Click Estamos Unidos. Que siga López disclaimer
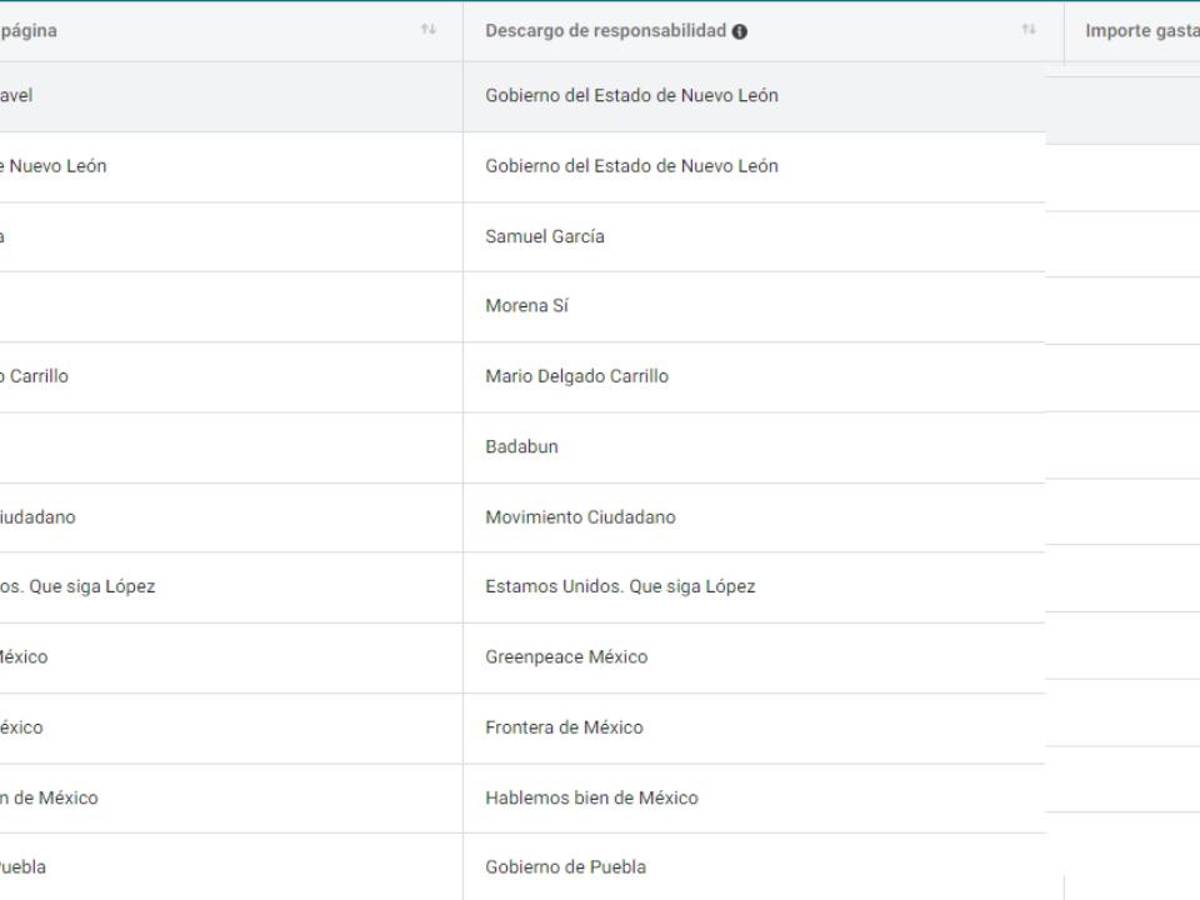 coord(620,587)
